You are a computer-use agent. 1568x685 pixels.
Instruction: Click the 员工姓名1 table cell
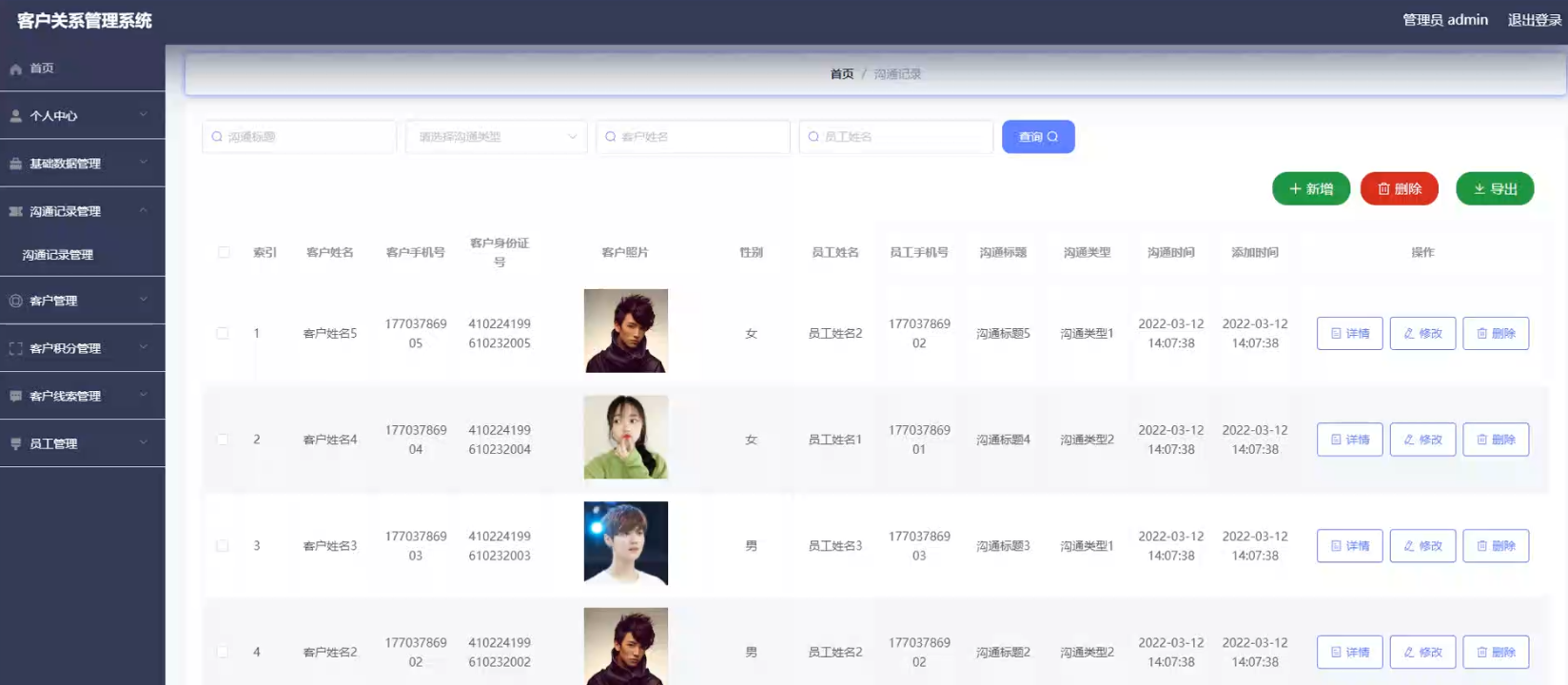(835, 440)
